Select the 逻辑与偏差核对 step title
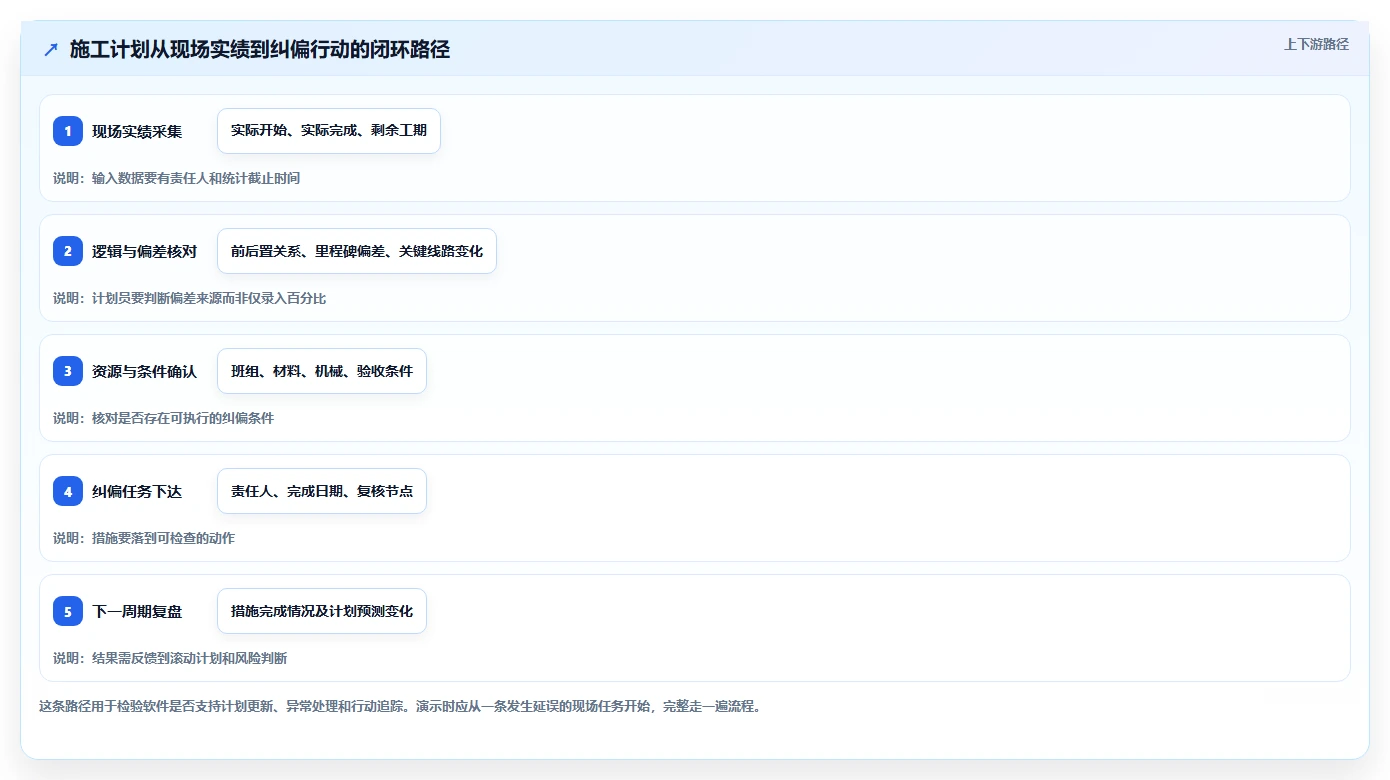The width and height of the screenshot is (1390, 780). click(145, 251)
